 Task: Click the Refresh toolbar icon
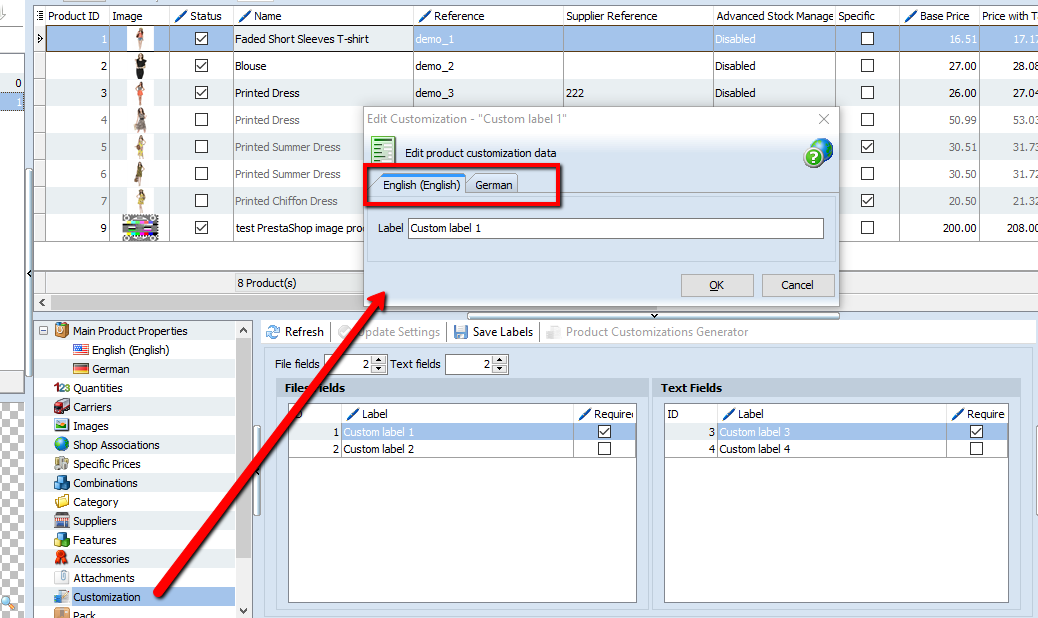273,332
